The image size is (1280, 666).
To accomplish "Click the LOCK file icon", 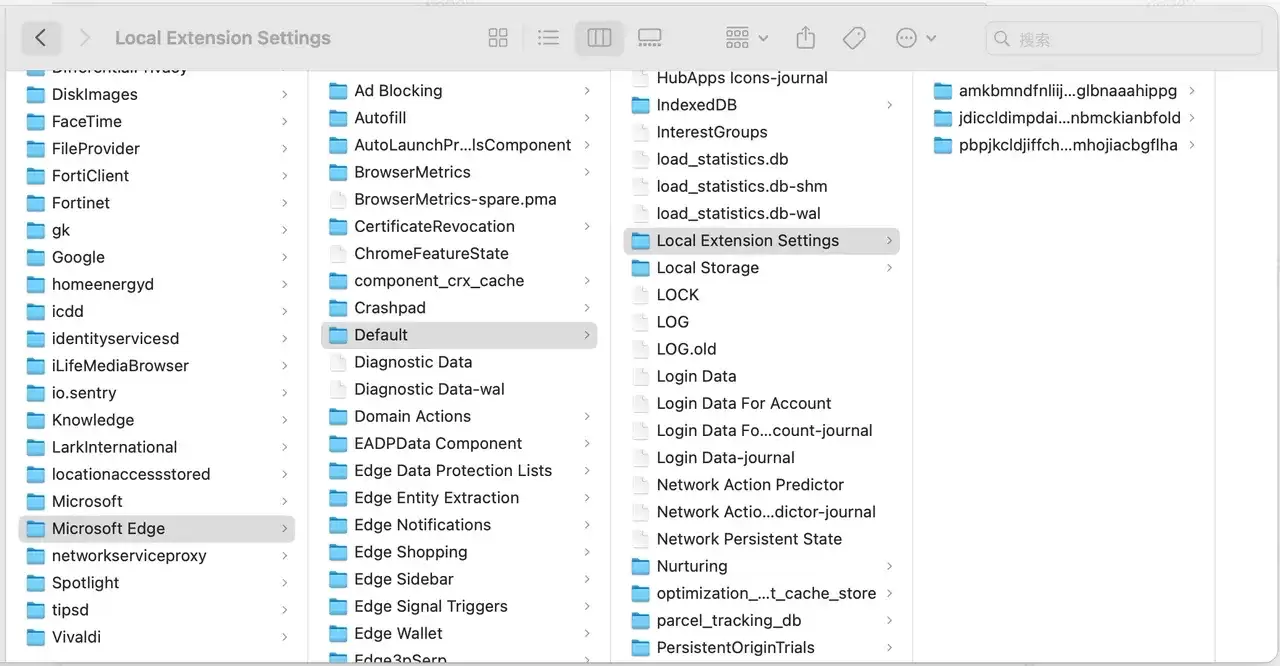I will [640, 295].
